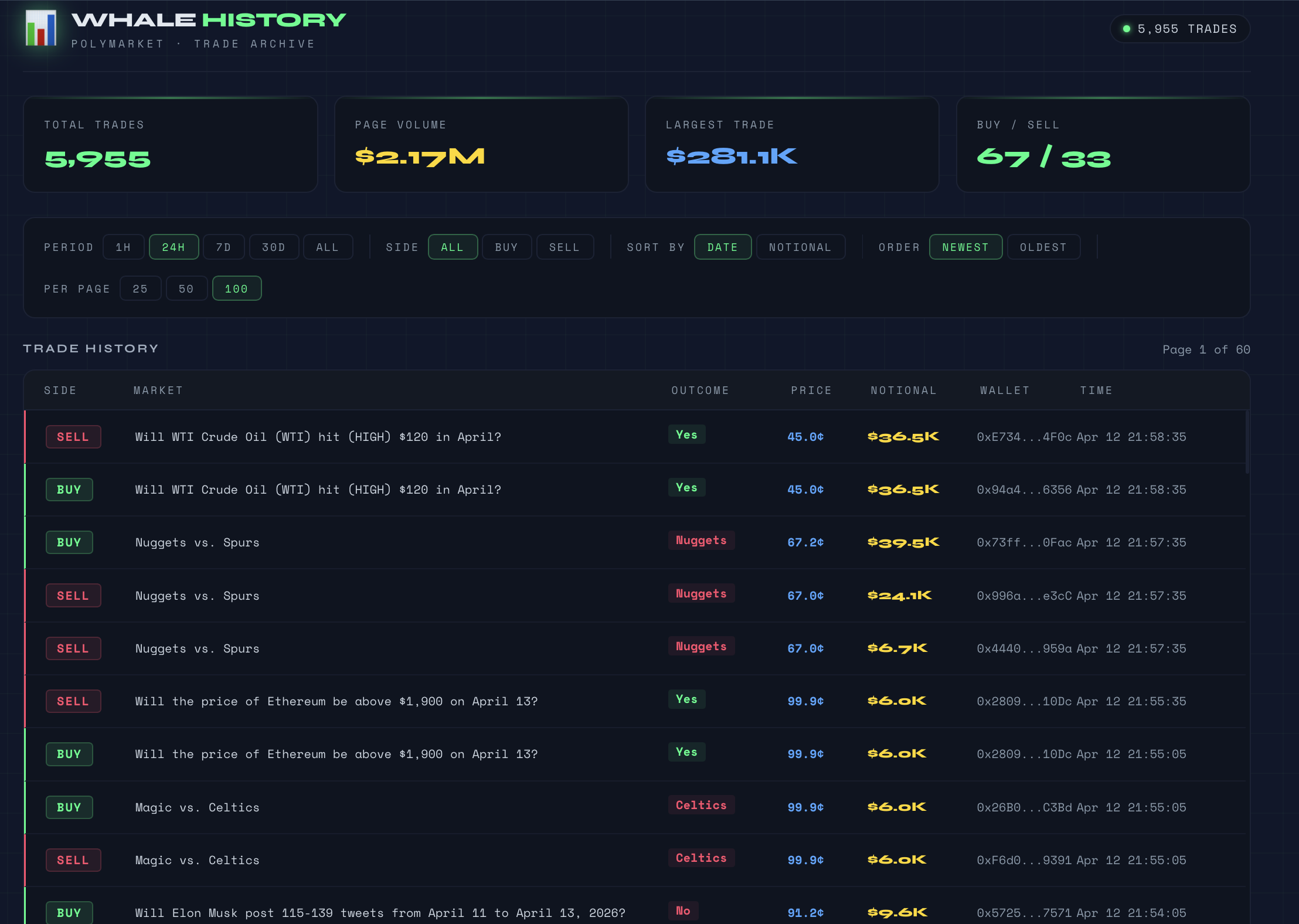Viewport: 1299px width, 924px height.
Task: Click SELL tag on the $24.1K Nuggets row
Action: 73,596
